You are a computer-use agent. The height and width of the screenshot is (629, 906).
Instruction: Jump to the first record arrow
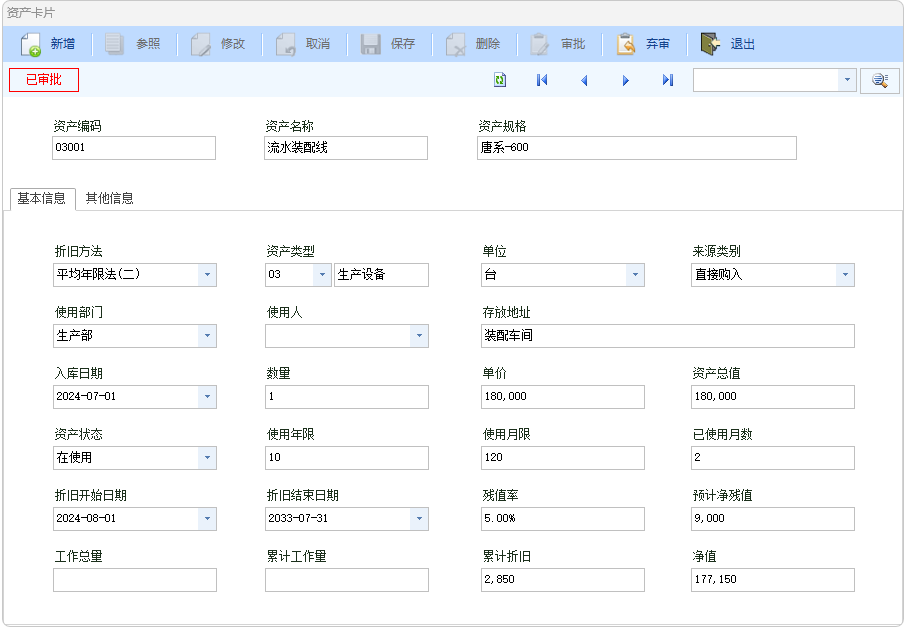click(542, 80)
